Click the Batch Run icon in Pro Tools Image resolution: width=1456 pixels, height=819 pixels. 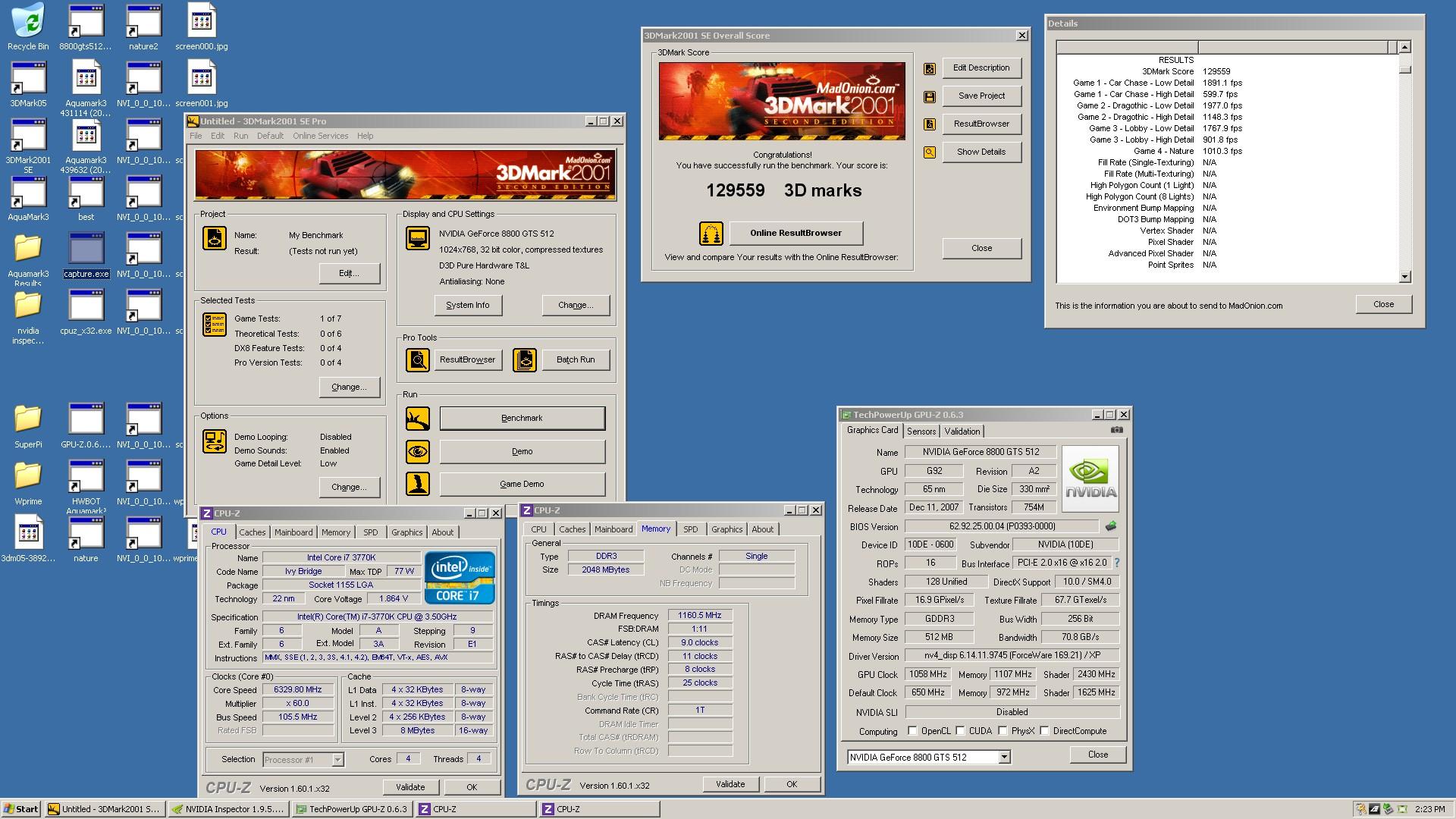[x=525, y=360]
